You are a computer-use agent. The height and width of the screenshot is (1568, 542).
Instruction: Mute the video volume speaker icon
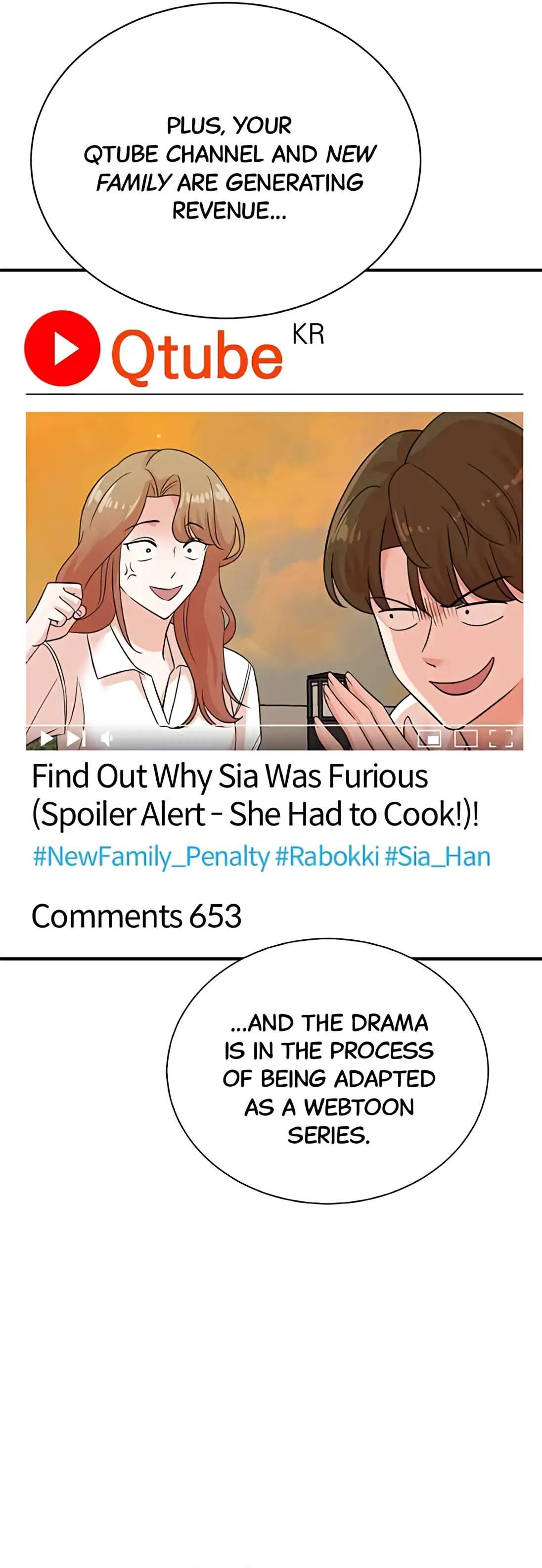107,738
